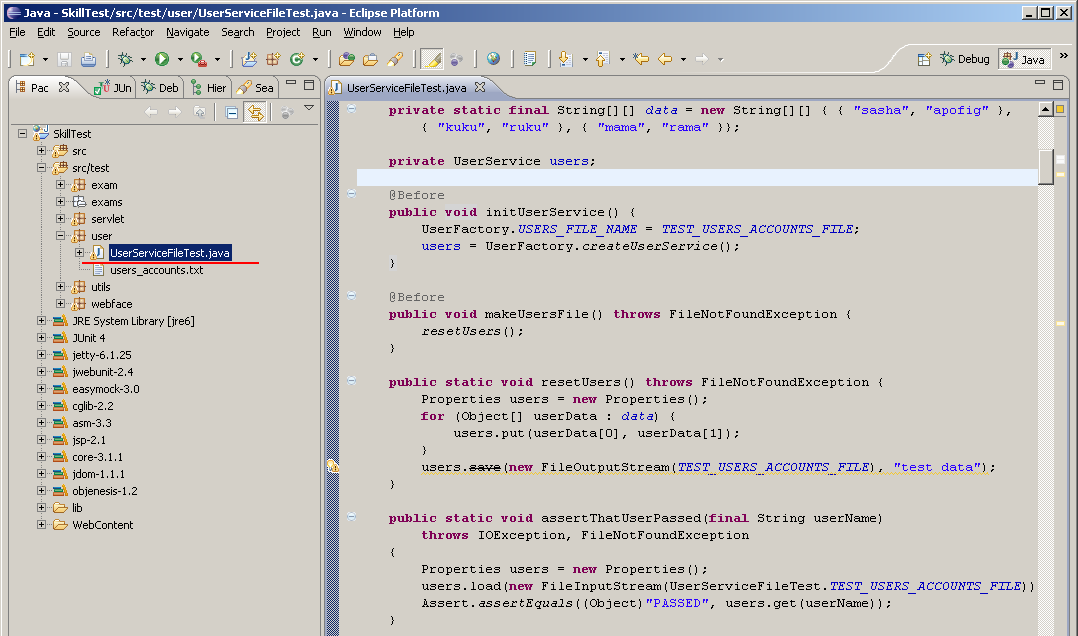The width and height of the screenshot is (1078, 636).
Task: Launch Debug with the bug icon
Action: [x=125, y=59]
